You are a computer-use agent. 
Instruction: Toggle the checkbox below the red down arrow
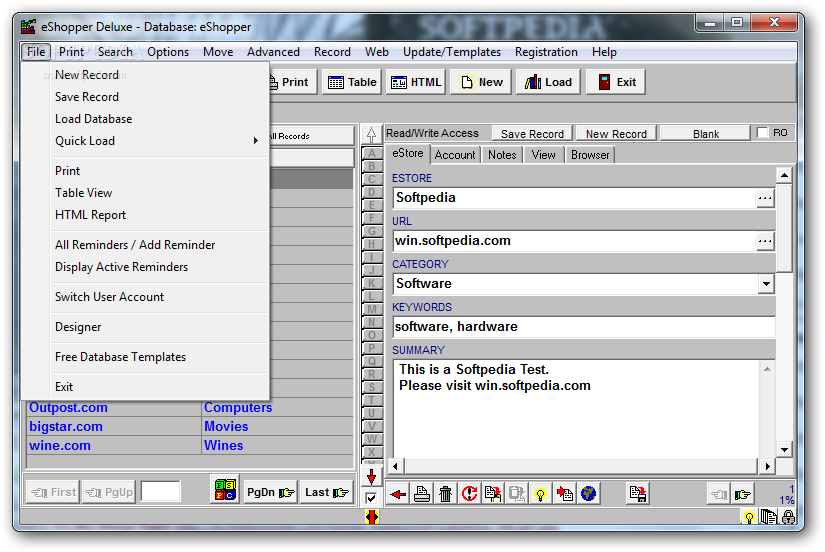pyautogui.click(x=371, y=497)
